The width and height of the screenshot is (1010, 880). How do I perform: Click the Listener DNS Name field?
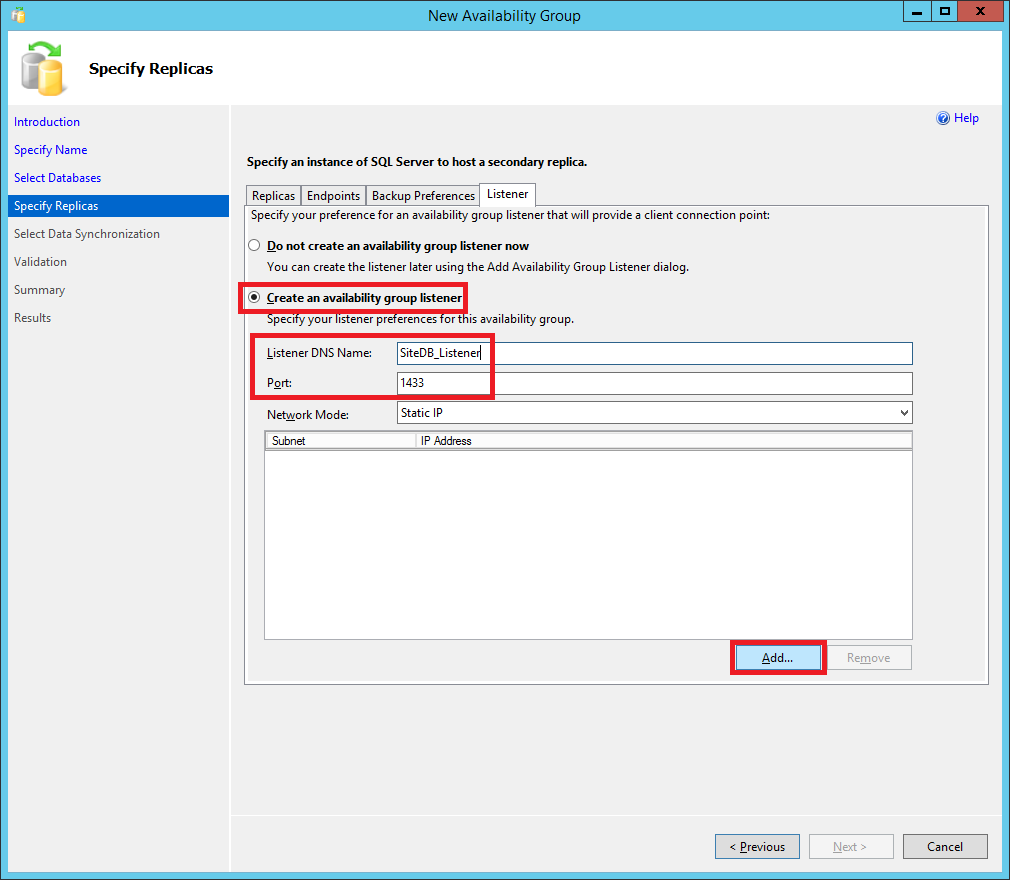tap(654, 353)
